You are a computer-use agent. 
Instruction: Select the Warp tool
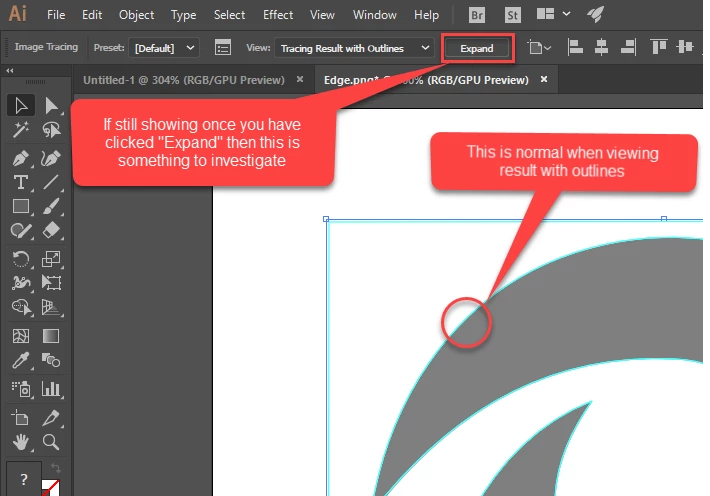point(21,283)
